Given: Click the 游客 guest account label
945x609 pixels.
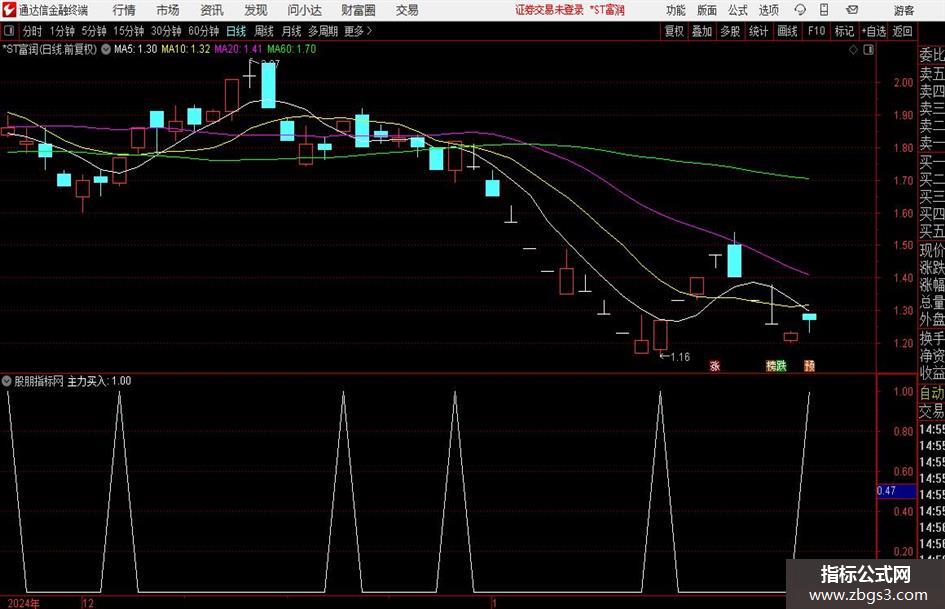Looking at the screenshot, I should tap(903, 10).
